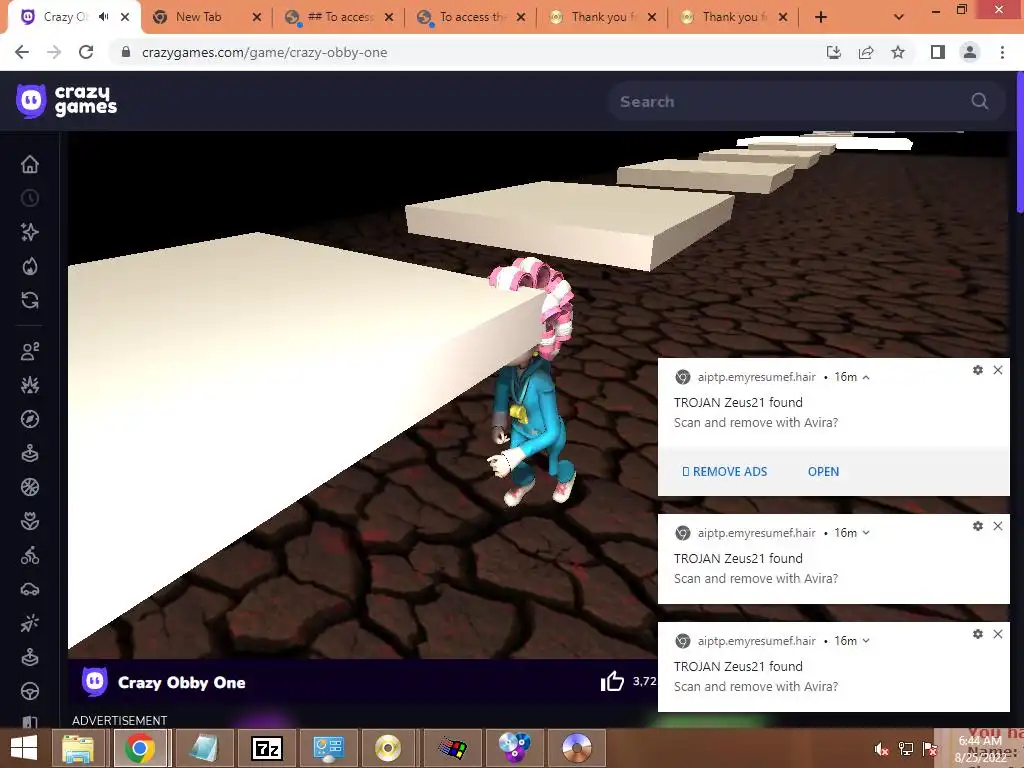Click the search magnifier icon
Viewport: 1024px width, 768px height.
coord(979,101)
